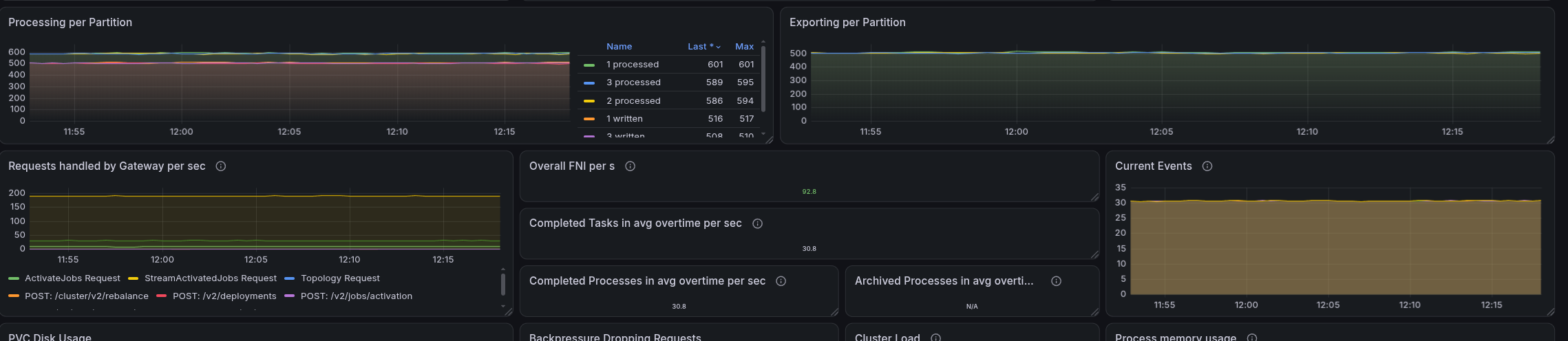Image resolution: width=1568 pixels, height=341 pixels.
Task: Toggle ActivateJobs Request series visibility
Action: pyautogui.click(x=72, y=278)
